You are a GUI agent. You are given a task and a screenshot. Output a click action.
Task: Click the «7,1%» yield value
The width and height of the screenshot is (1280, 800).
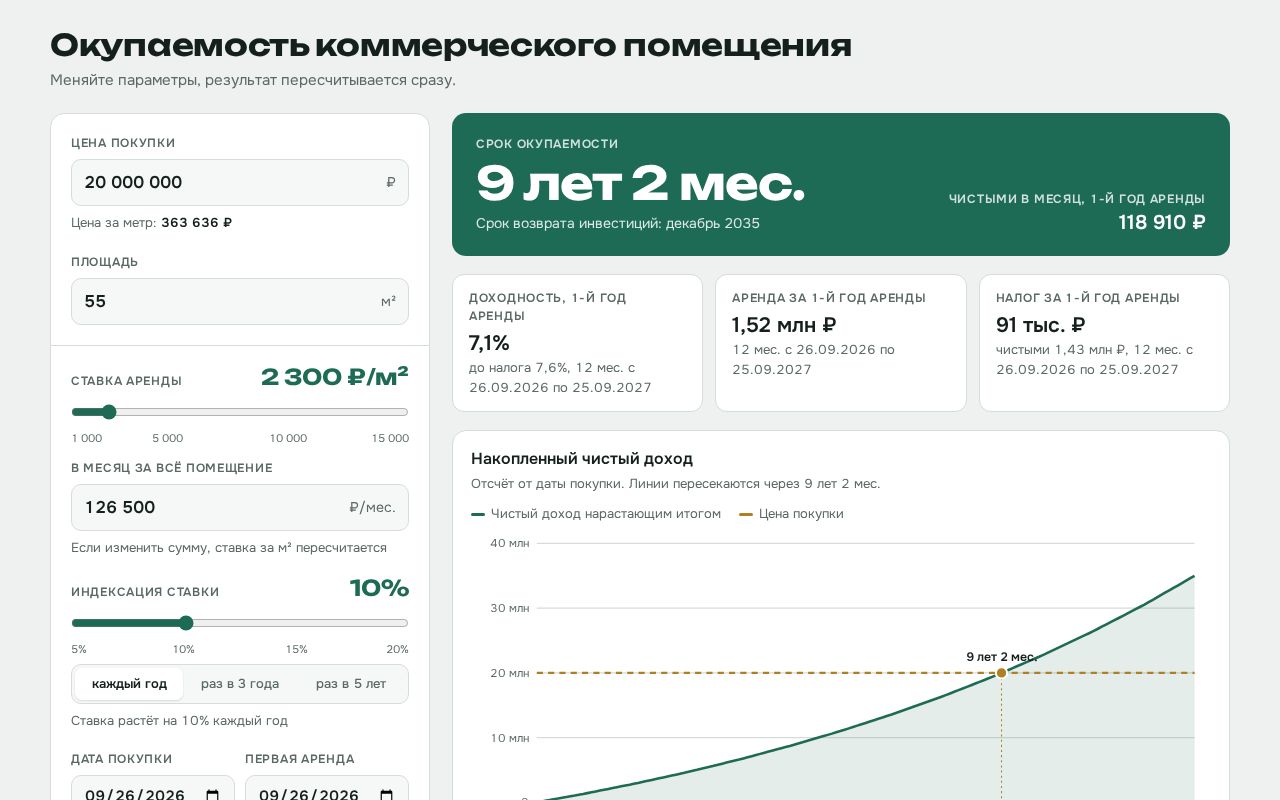coord(489,343)
